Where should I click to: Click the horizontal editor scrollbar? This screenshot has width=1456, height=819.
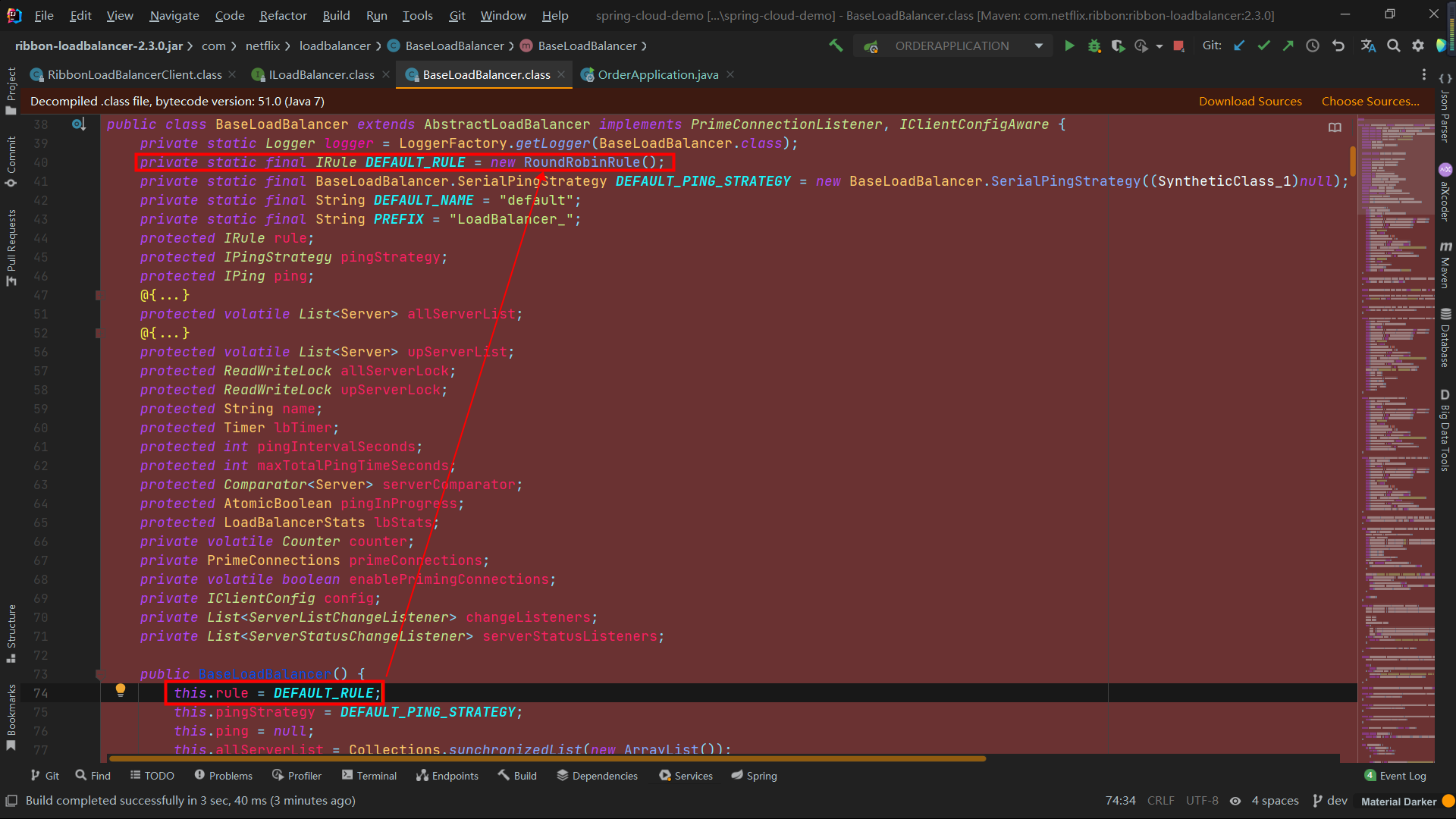(x=546, y=758)
